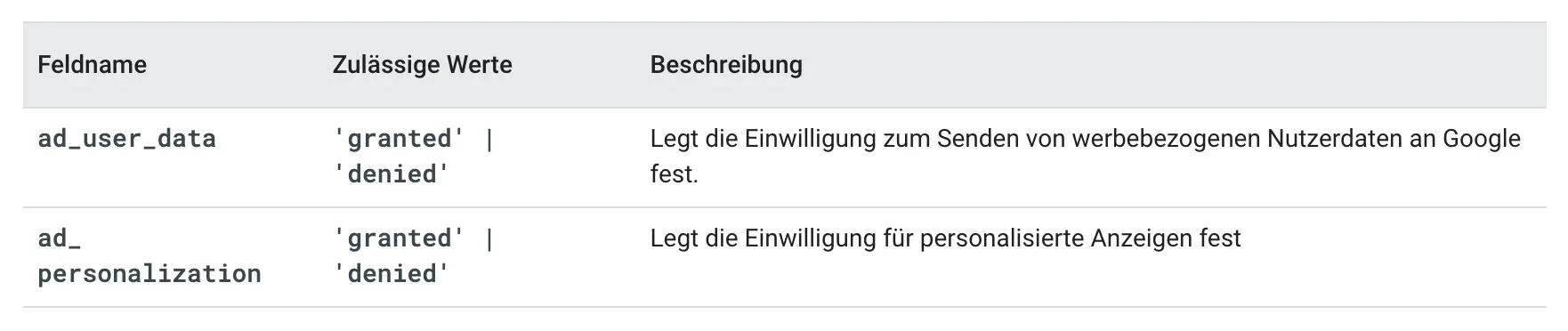Click the Beschreibung column header
Screen dimensions: 1568x331
coord(726,65)
